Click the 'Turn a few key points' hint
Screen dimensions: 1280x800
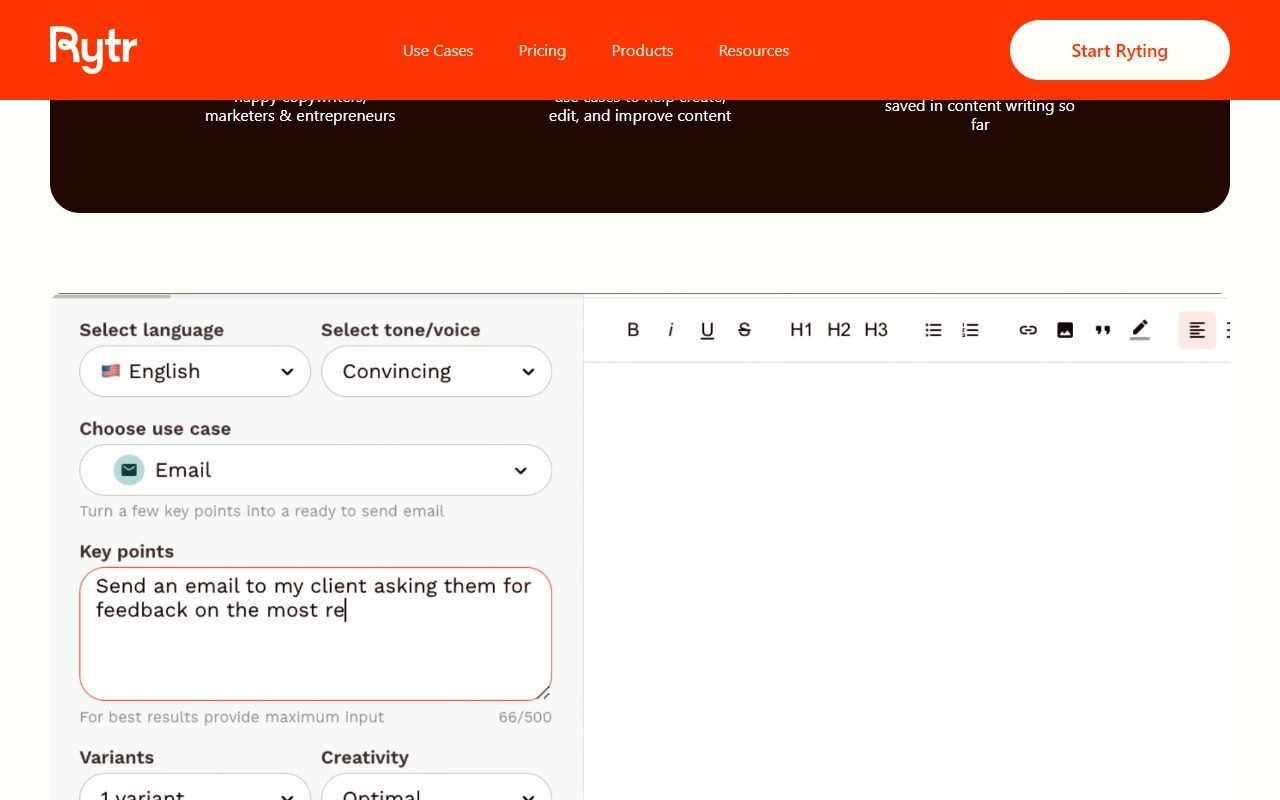tap(262, 511)
